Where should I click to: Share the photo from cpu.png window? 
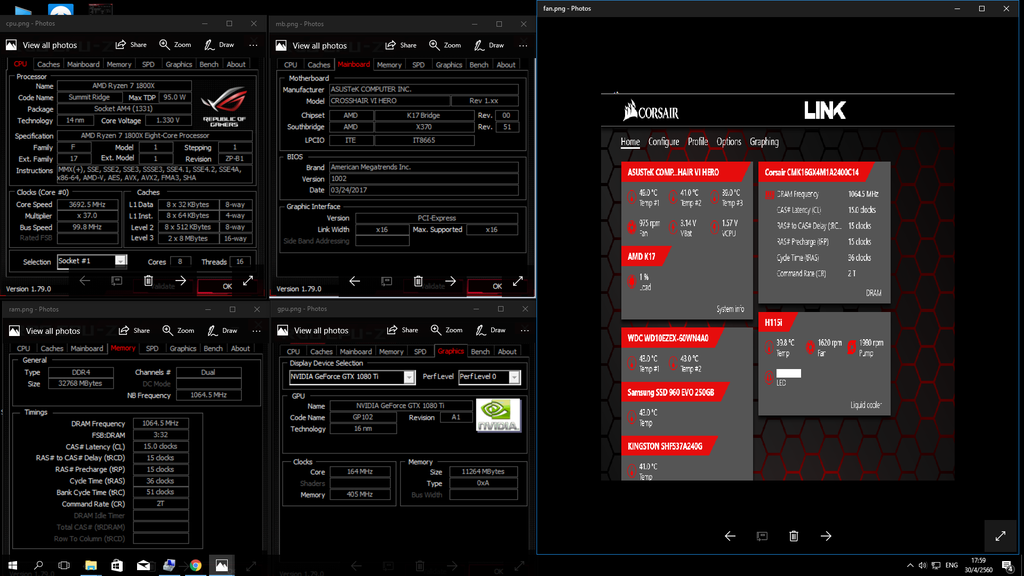(x=131, y=45)
